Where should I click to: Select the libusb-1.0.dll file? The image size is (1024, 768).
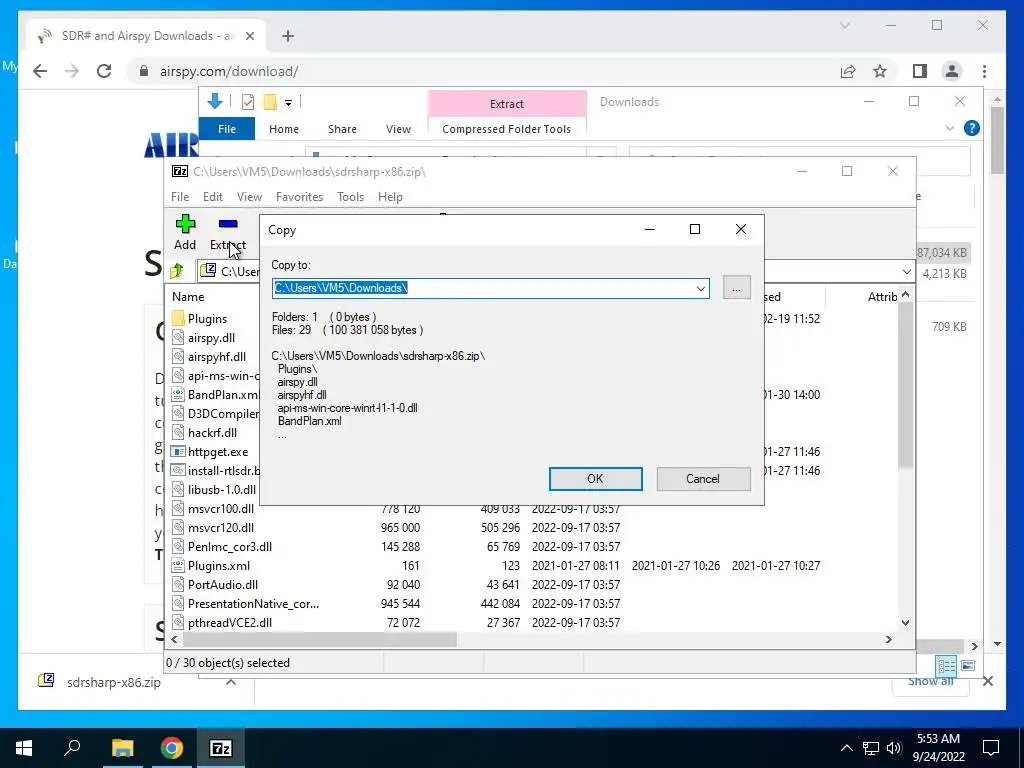click(221, 489)
